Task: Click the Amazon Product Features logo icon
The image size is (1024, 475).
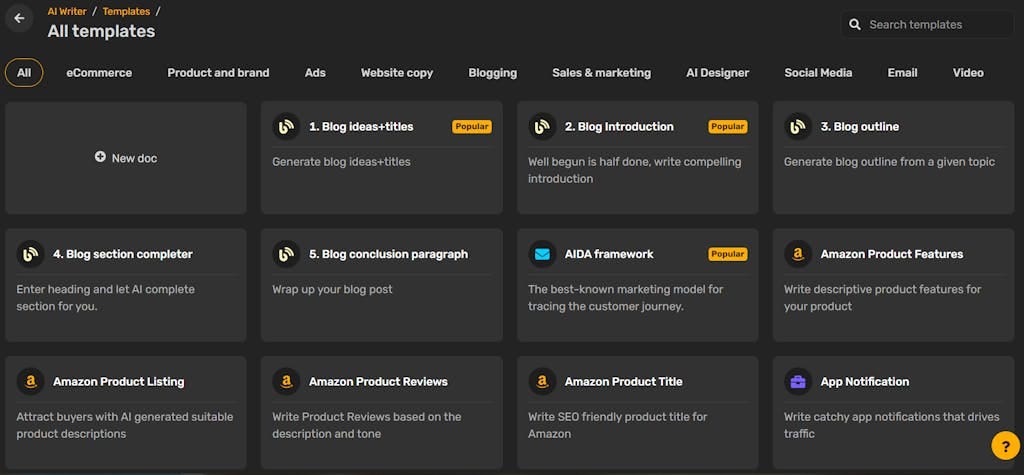Action: tap(798, 254)
